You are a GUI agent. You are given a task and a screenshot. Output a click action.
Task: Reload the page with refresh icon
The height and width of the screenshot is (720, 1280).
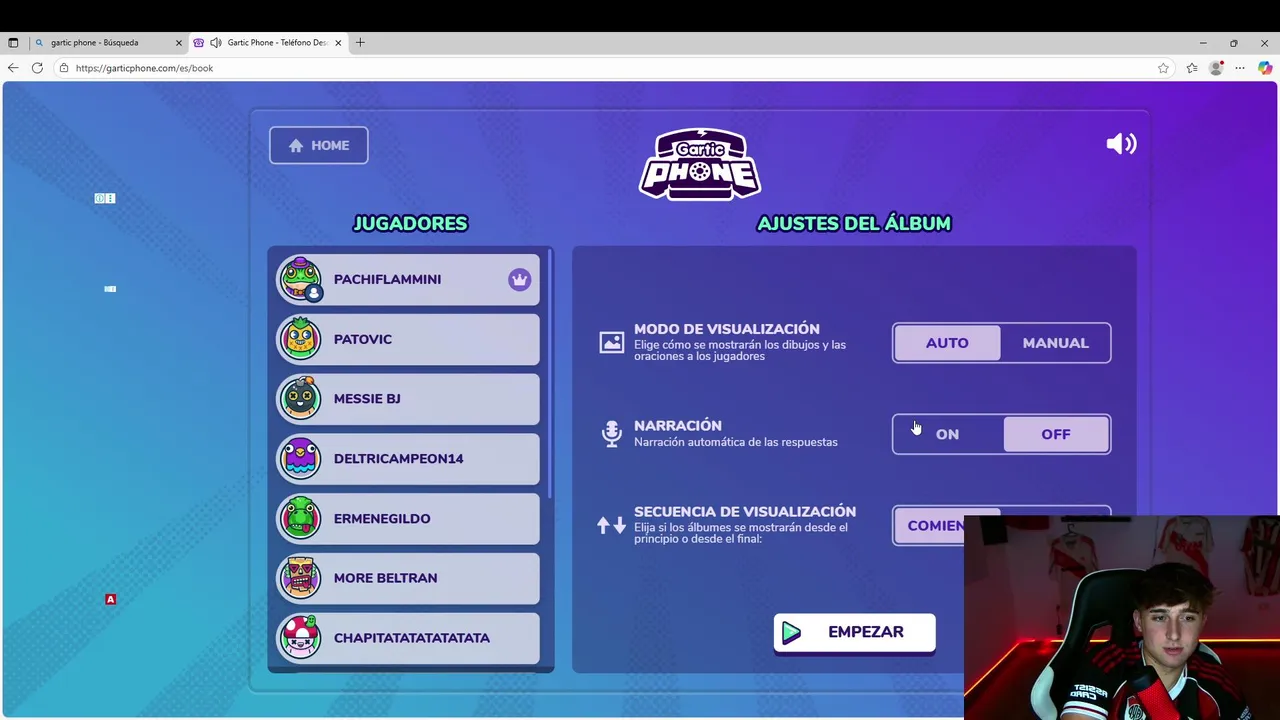(x=37, y=68)
